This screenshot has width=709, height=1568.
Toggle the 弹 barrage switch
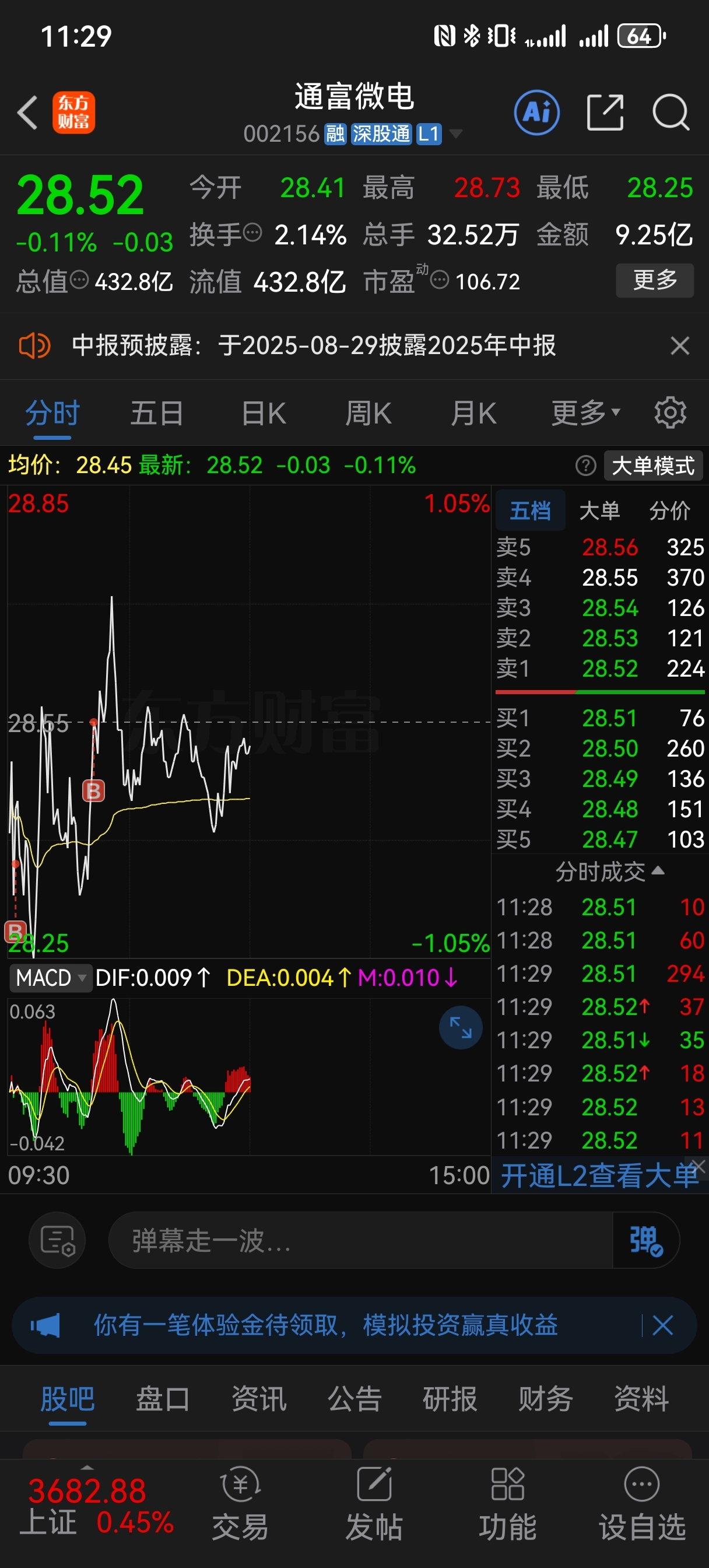pyautogui.click(x=645, y=1240)
